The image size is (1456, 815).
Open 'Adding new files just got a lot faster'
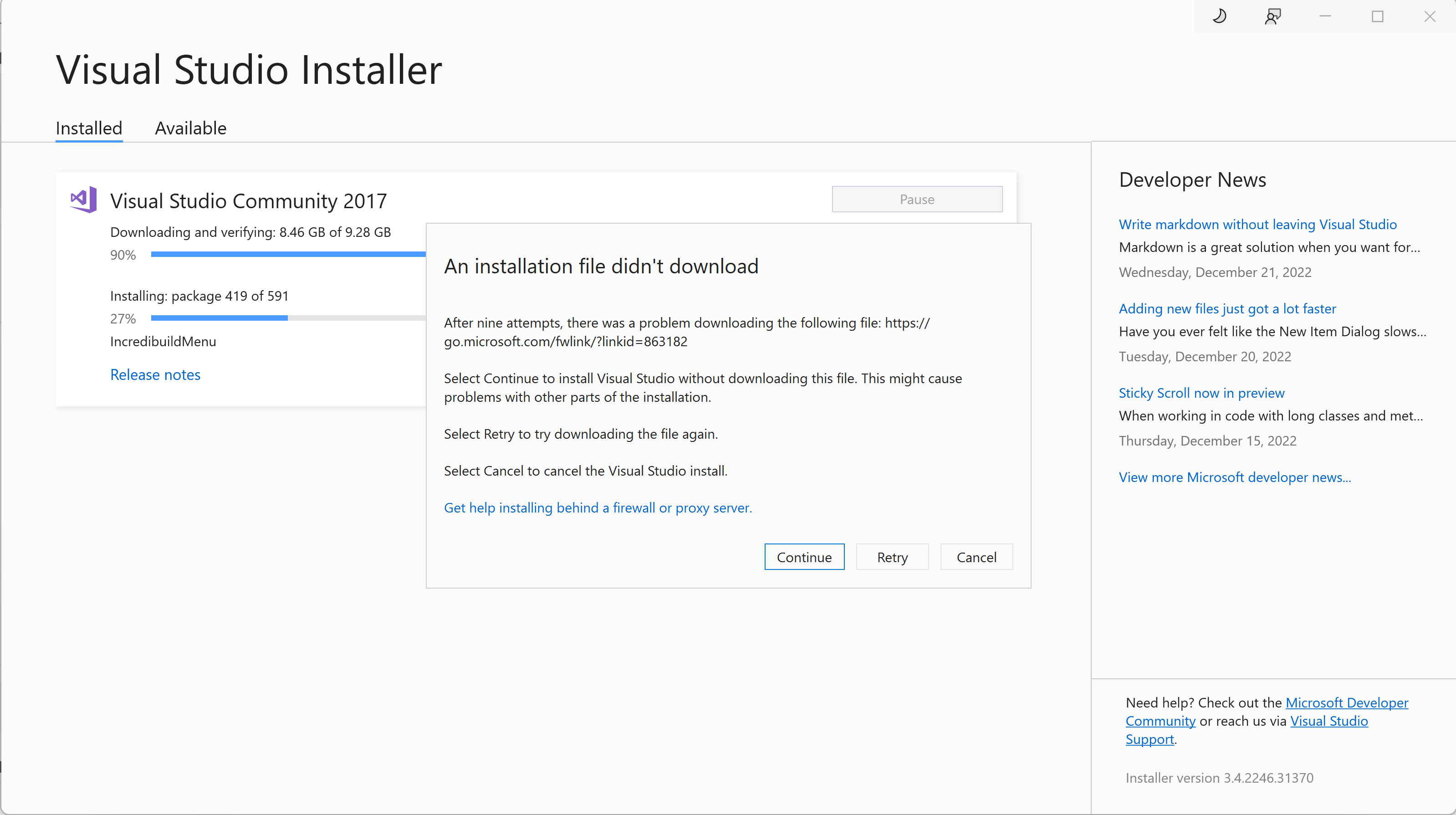(x=1227, y=309)
